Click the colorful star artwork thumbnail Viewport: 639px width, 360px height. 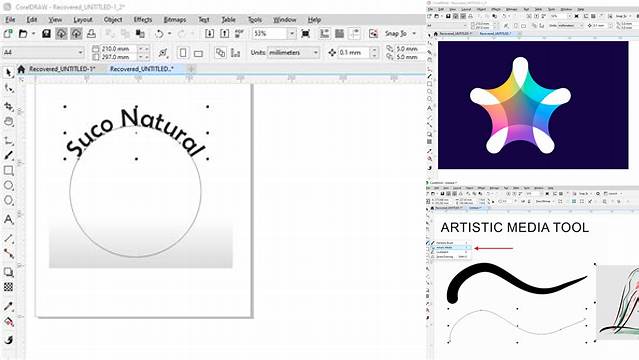coord(533,104)
